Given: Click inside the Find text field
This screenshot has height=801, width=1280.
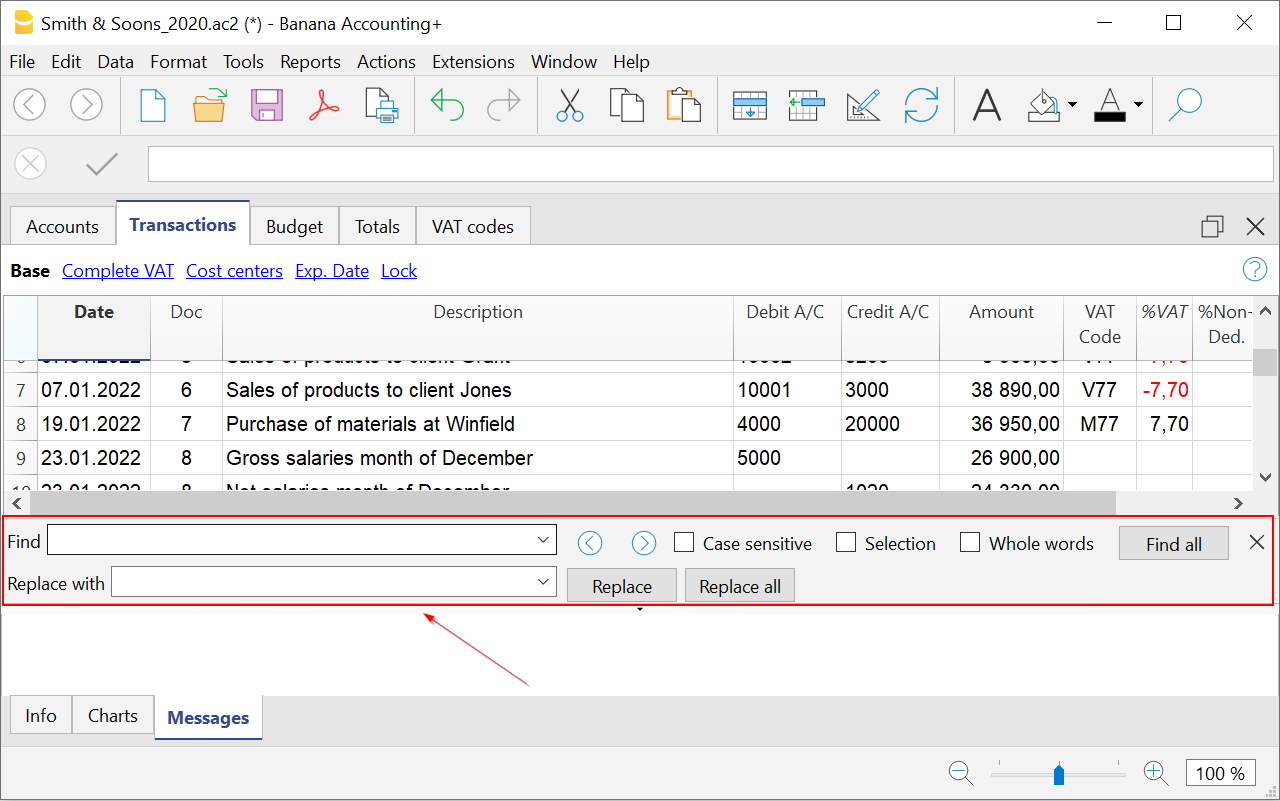Looking at the screenshot, I should click(290, 541).
